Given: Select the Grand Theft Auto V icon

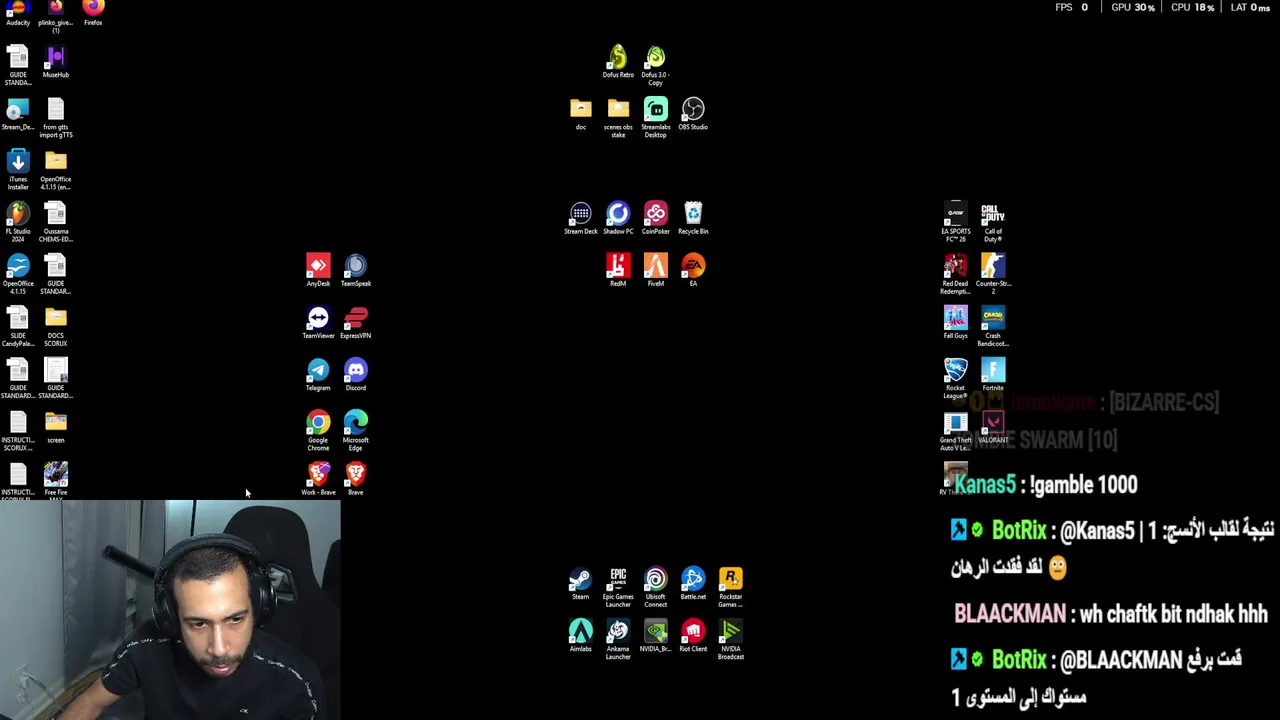Looking at the screenshot, I should pos(955,429).
